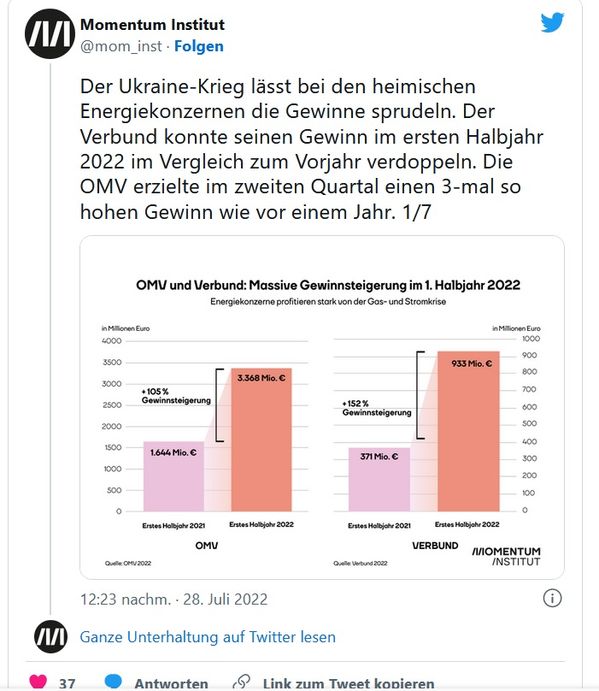Click the tweet info icon
The height and width of the screenshot is (691, 599).
pos(552,598)
